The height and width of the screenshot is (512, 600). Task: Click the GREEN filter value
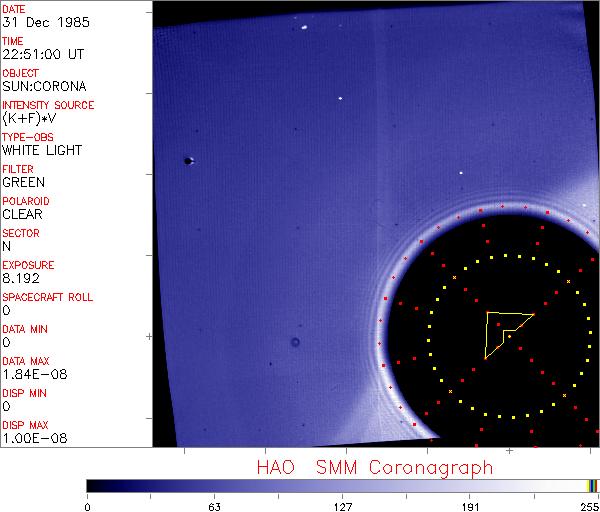coord(23,183)
